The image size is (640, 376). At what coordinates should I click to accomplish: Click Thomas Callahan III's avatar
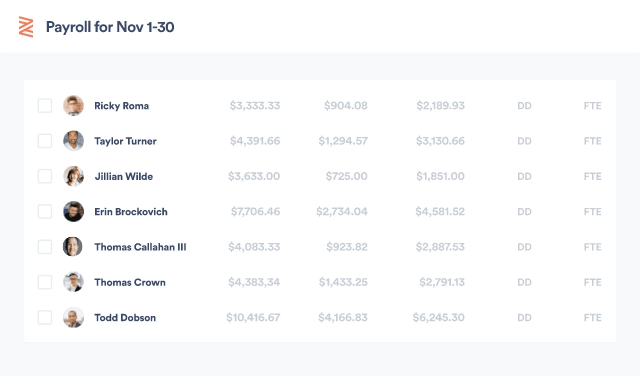coord(73,247)
